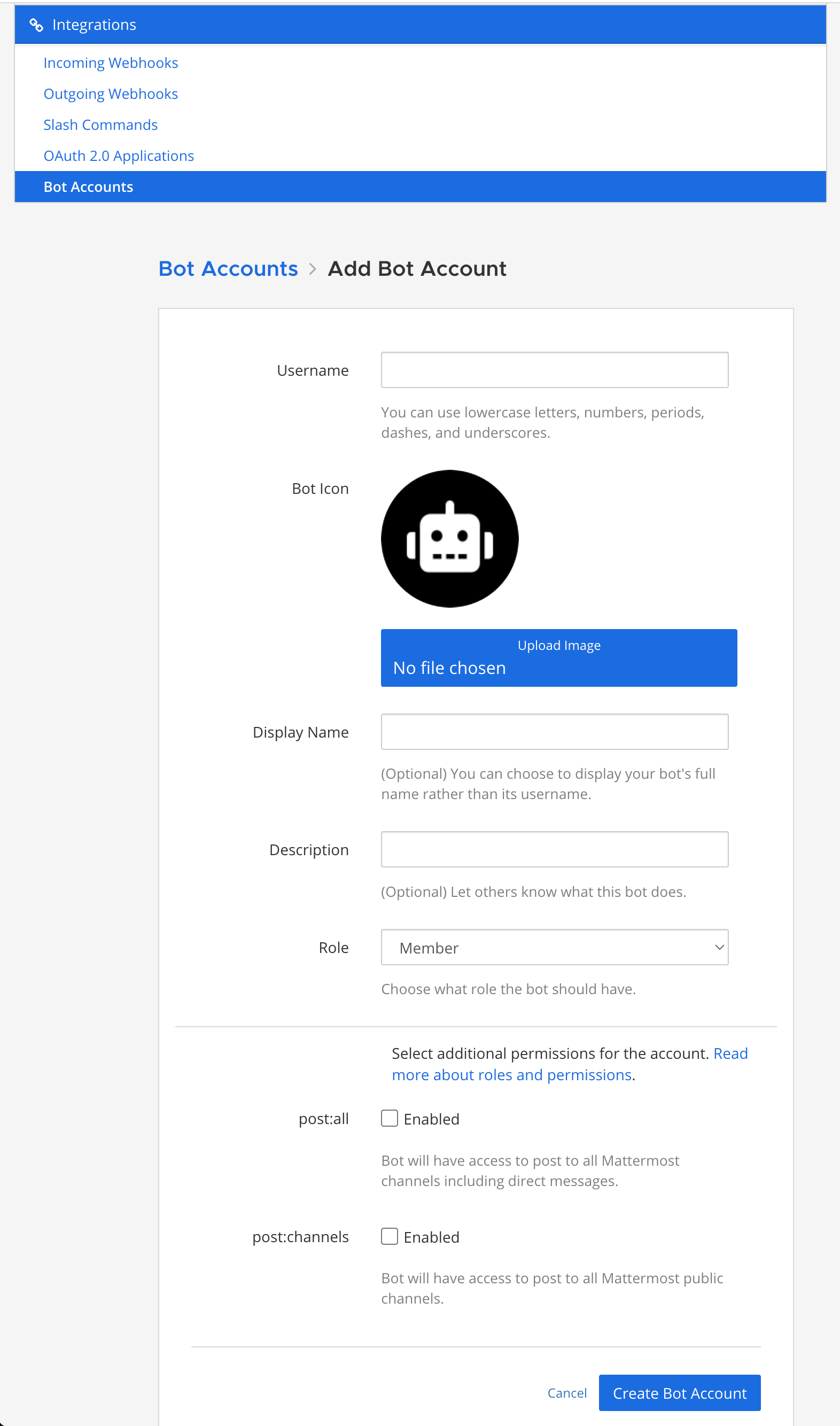Enable the post:channels permission checkbox
The width and height of the screenshot is (840, 1426).
click(x=390, y=1236)
